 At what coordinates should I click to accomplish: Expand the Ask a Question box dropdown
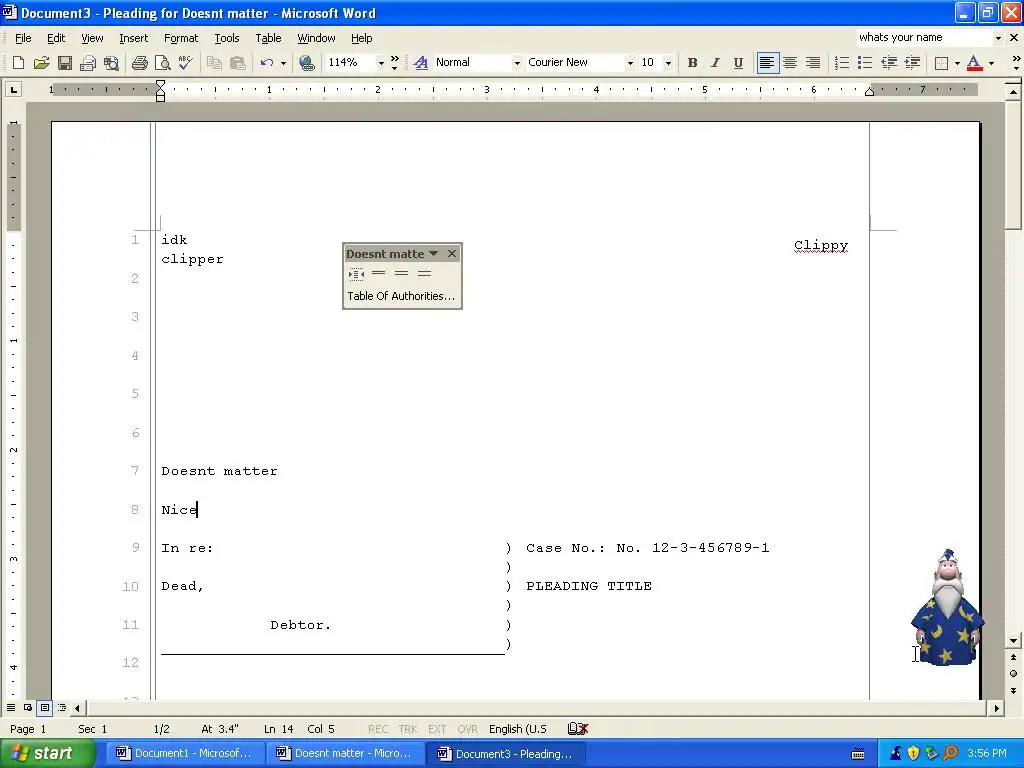tap(998, 38)
